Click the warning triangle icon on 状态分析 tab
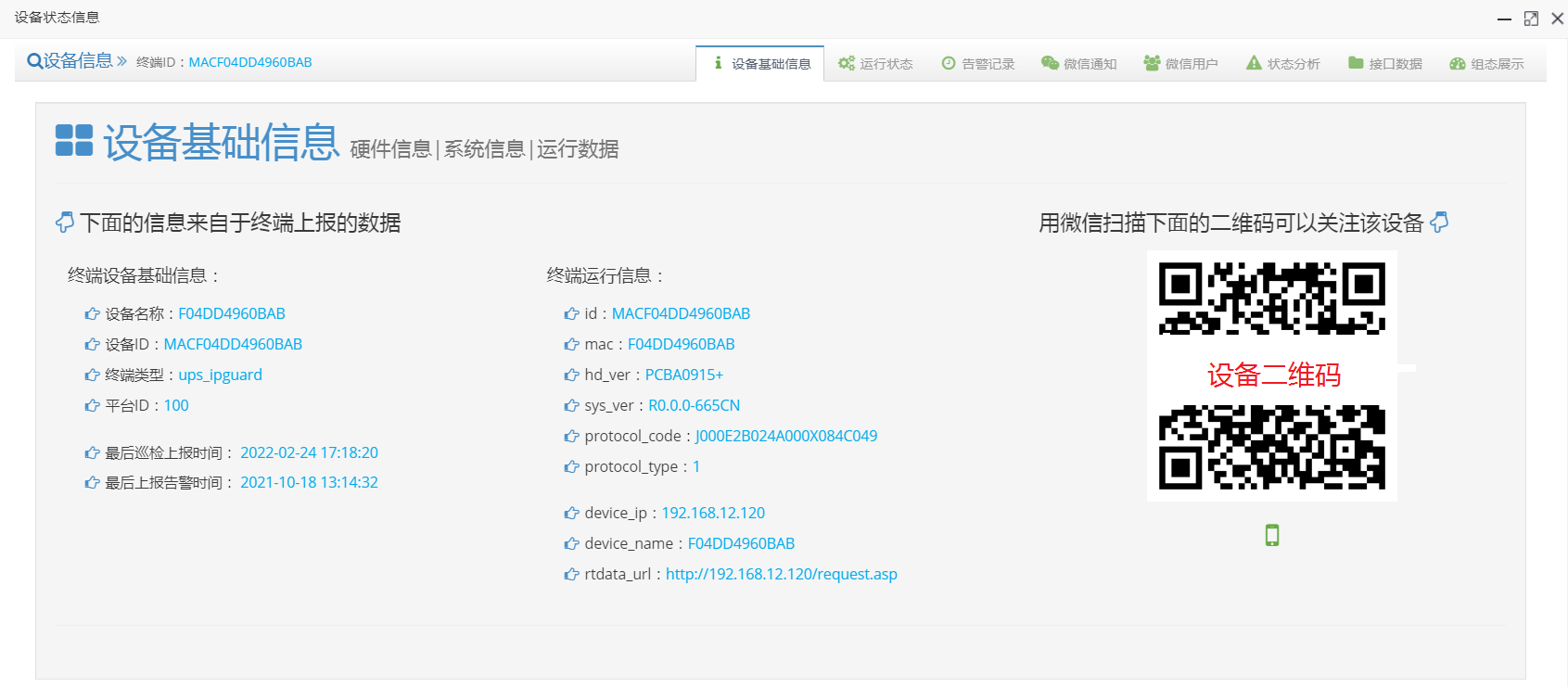This screenshot has width=1568, height=687. 1254,63
